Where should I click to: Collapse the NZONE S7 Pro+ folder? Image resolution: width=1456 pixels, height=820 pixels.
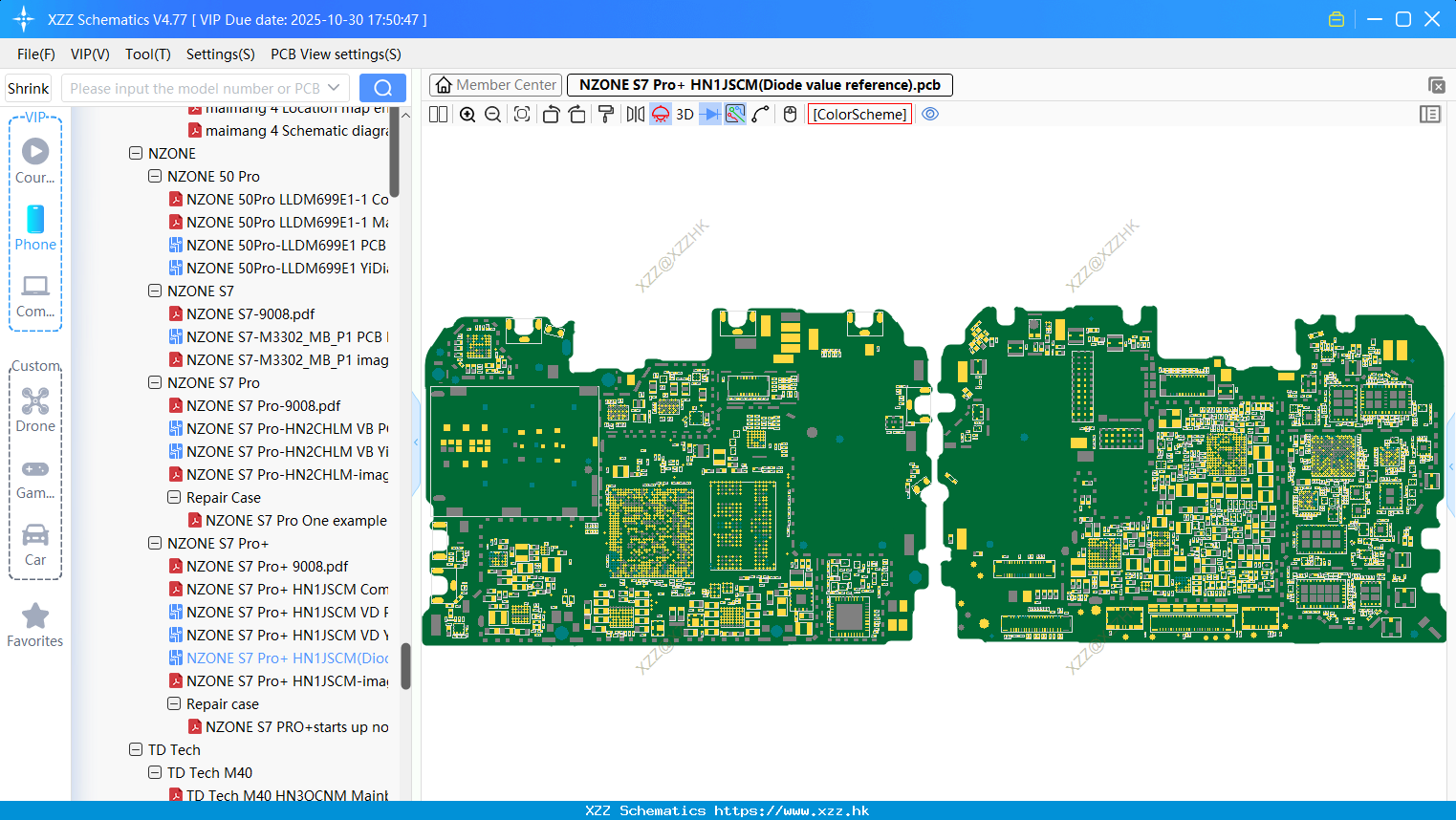pos(155,543)
